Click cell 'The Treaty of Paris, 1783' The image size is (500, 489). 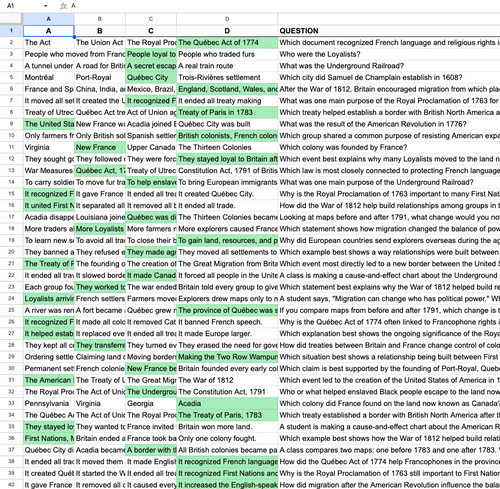point(227,415)
